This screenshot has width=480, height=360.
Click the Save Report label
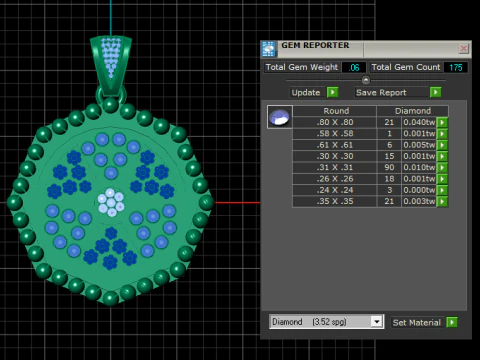pos(381,92)
